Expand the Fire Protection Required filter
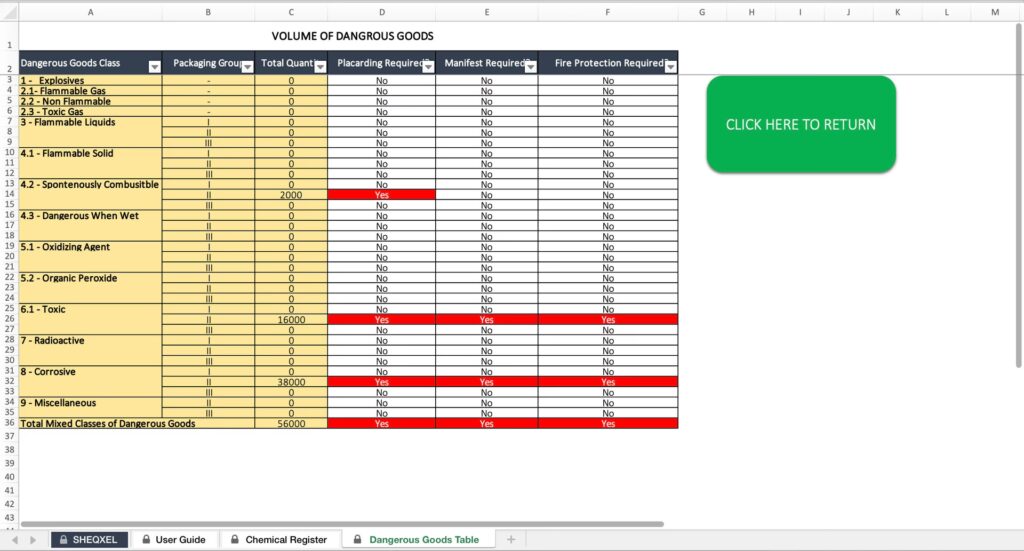1024x551 pixels. tap(670, 66)
